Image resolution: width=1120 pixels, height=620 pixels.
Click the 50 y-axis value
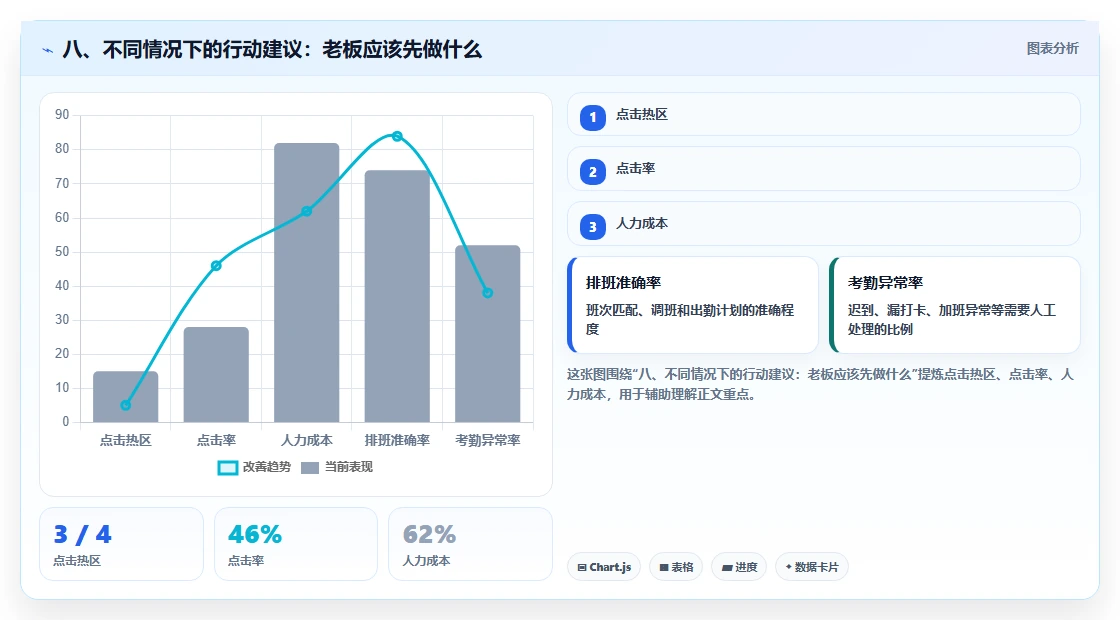point(62,251)
